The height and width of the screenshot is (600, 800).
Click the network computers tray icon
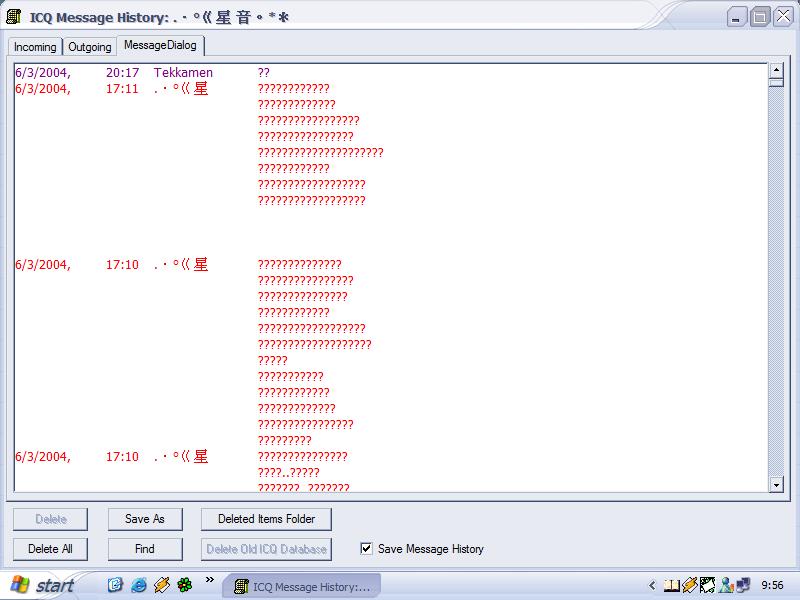[x=743, y=585]
